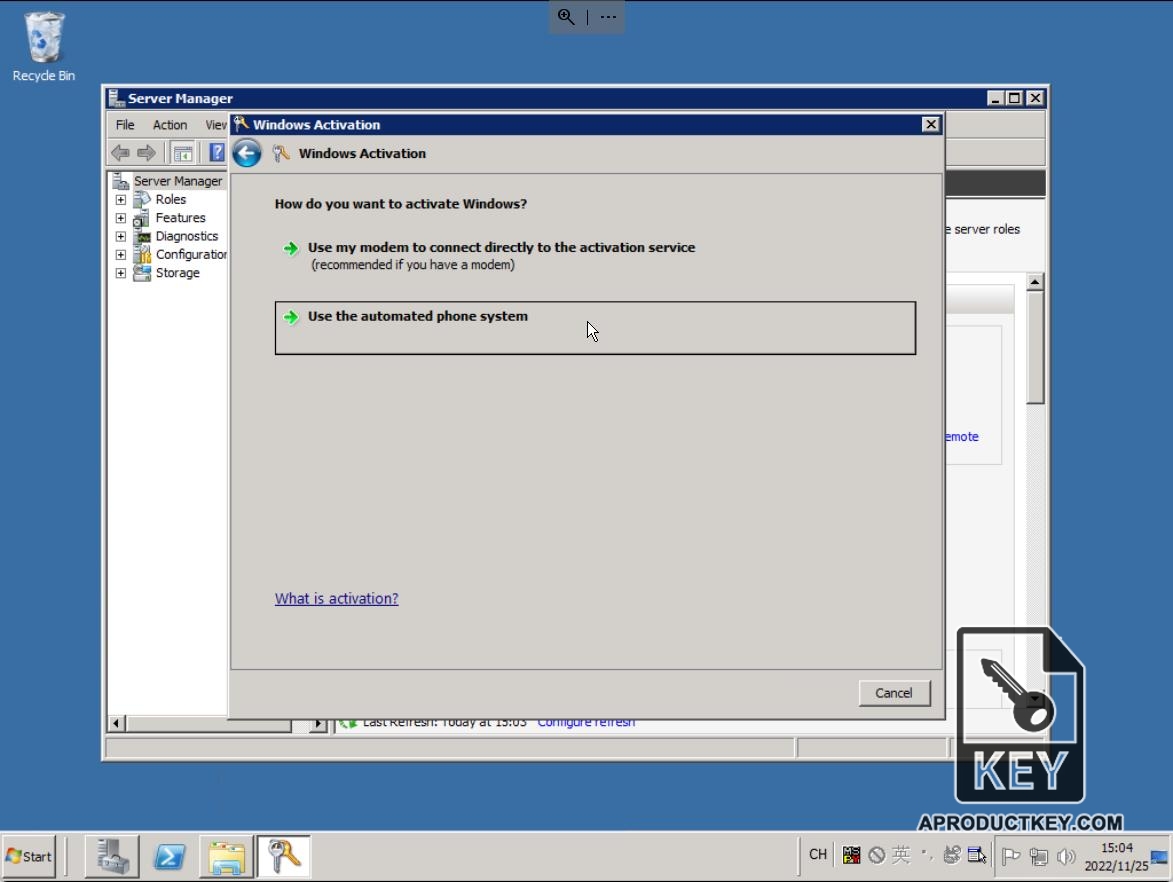
Task: Click the Diagnostics icon in the tree
Action: pos(141,236)
